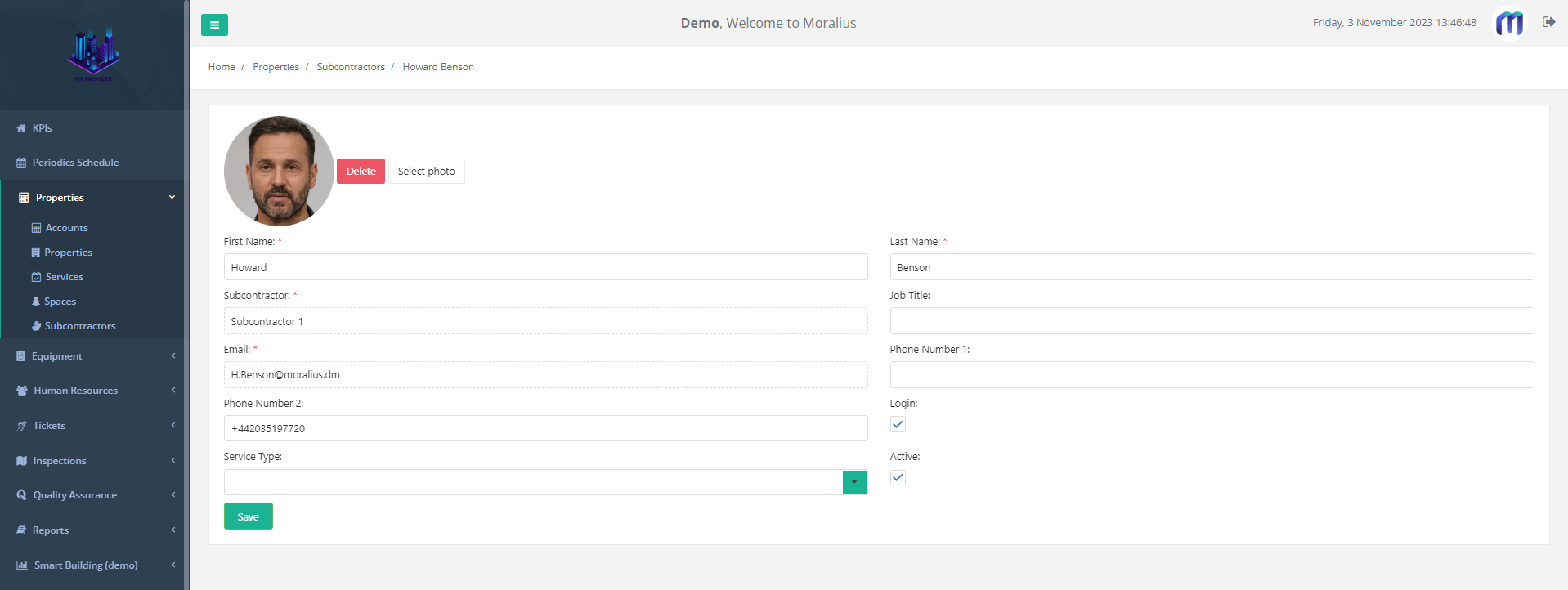This screenshot has width=1568, height=590.
Task: Click the Last Name input field
Action: (1212, 267)
